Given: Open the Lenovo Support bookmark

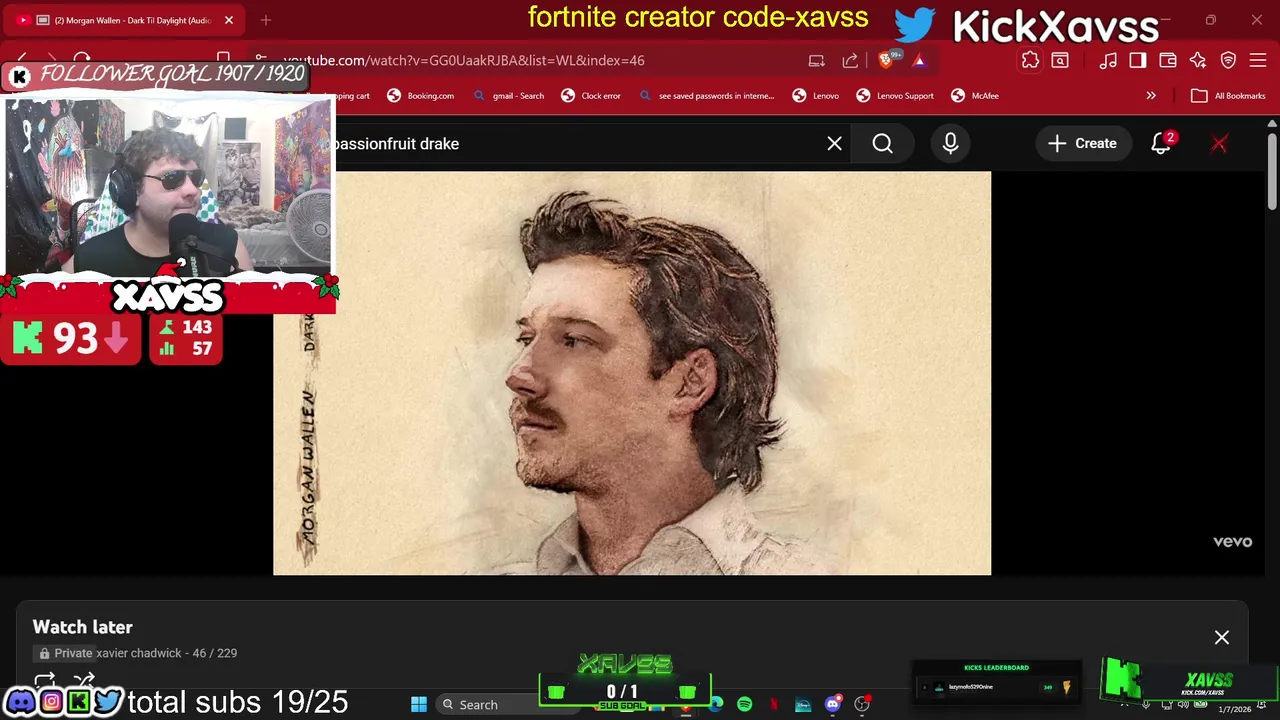Looking at the screenshot, I should [x=895, y=96].
